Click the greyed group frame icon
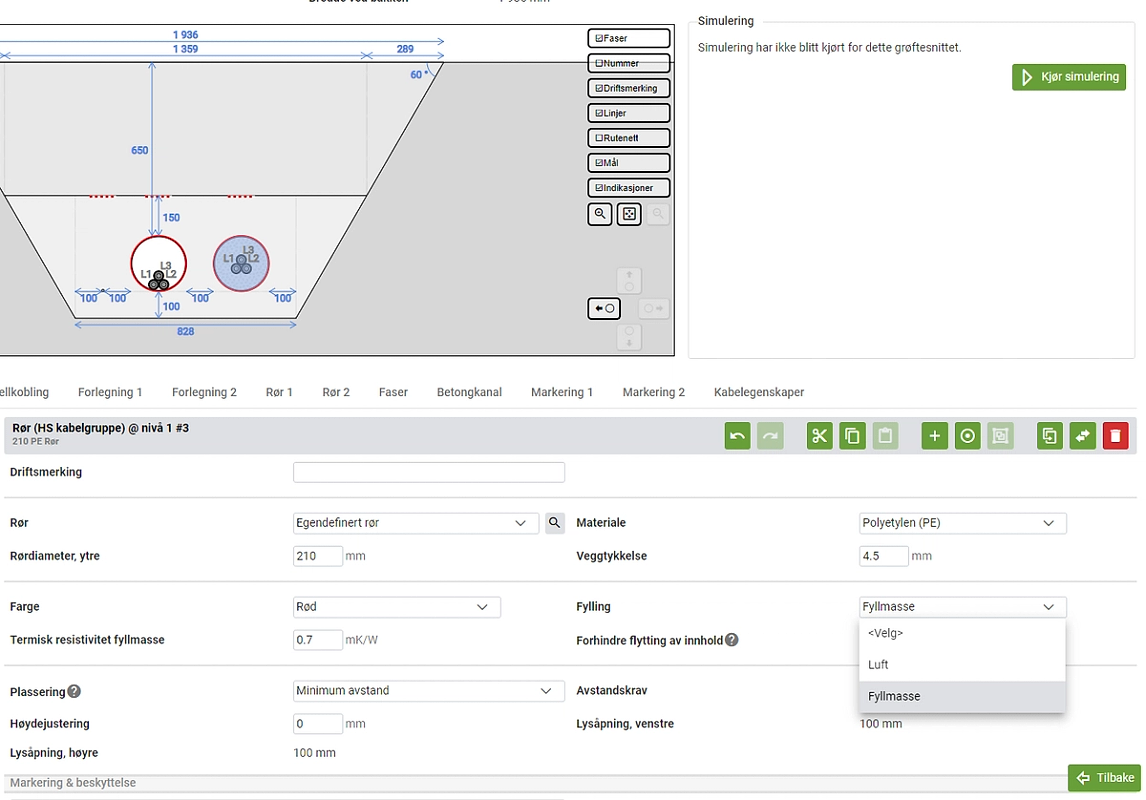1146x800 pixels. (x=1001, y=436)
